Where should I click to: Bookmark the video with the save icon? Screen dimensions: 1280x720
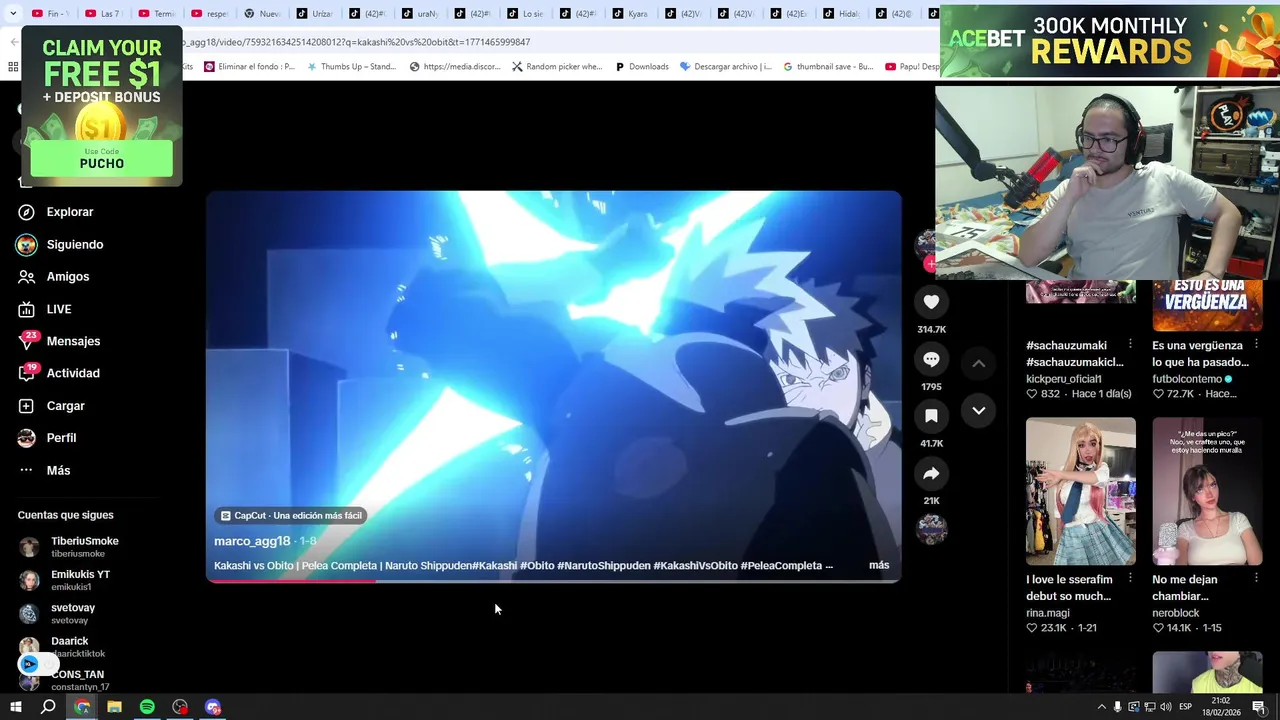point(931,416)
